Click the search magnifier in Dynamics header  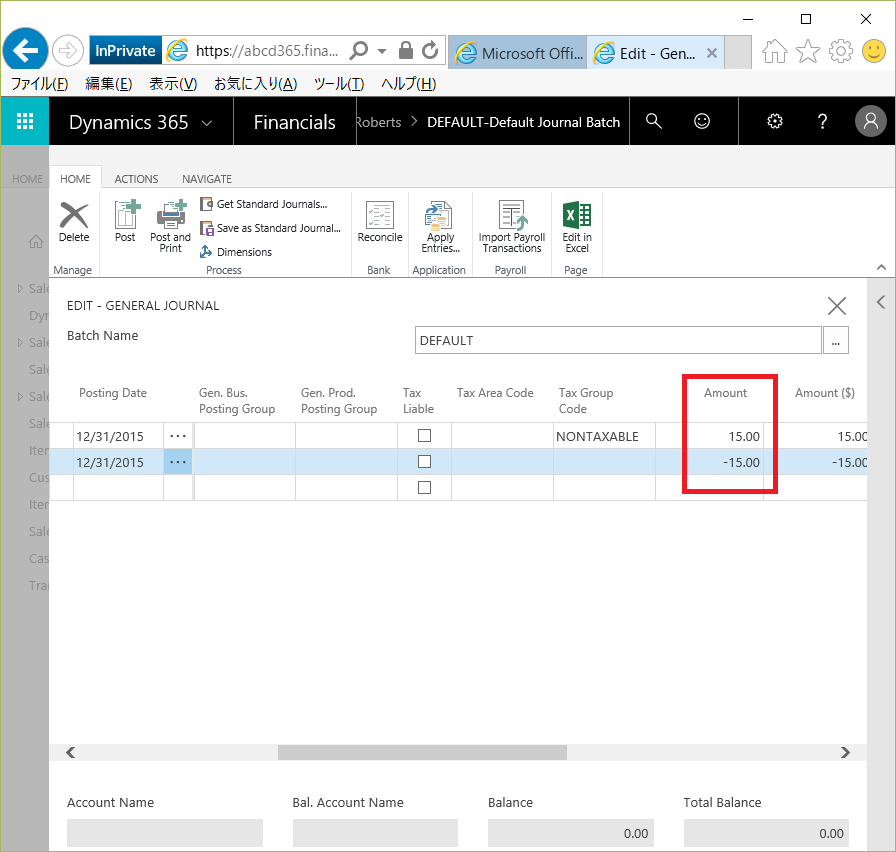pos(654,121)
